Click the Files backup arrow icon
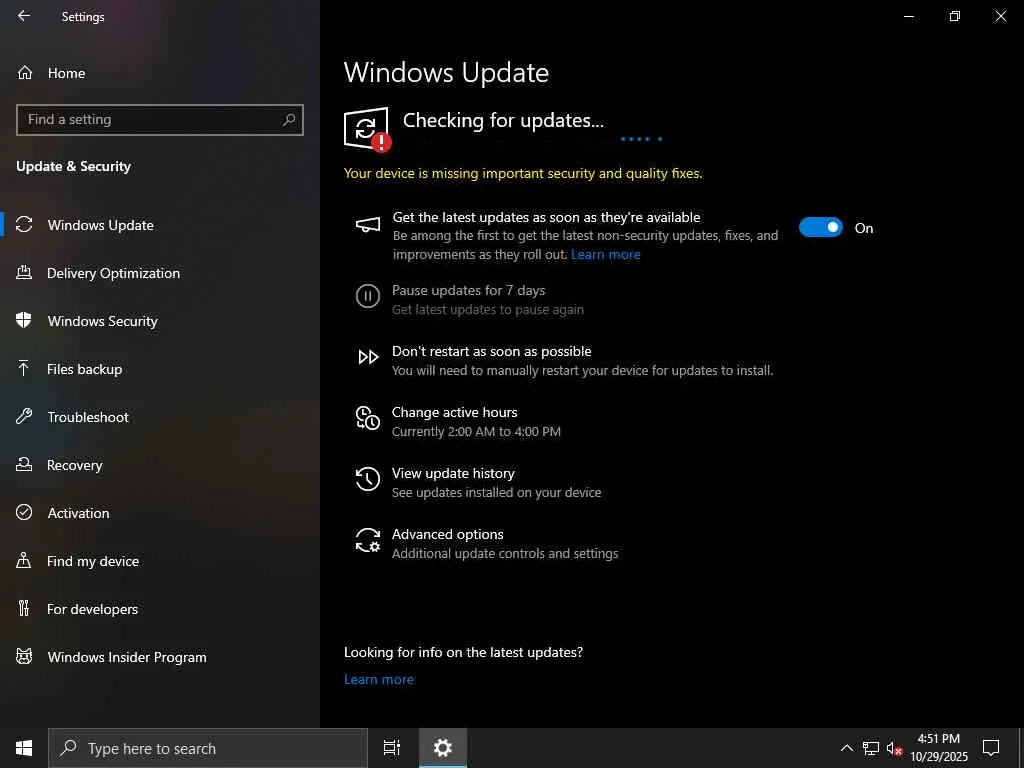 coord(24,369)
